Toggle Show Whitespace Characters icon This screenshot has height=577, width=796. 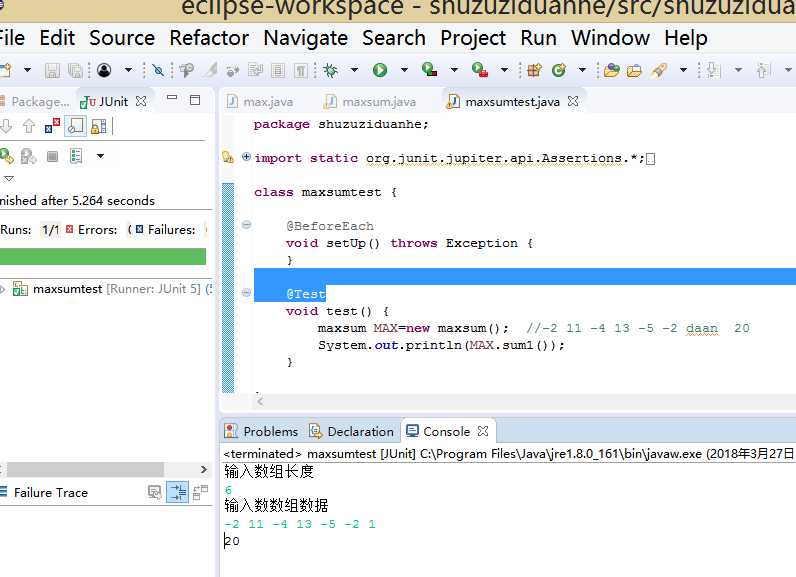tap(301, 70)
